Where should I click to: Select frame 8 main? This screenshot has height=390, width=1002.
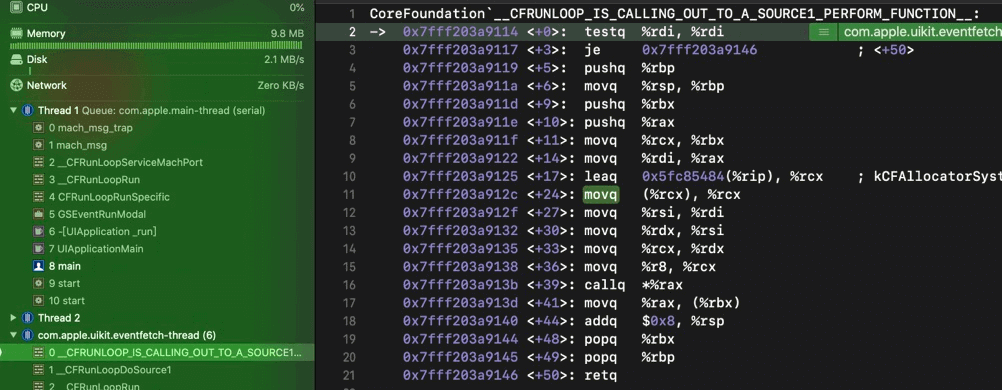(157, 266)
